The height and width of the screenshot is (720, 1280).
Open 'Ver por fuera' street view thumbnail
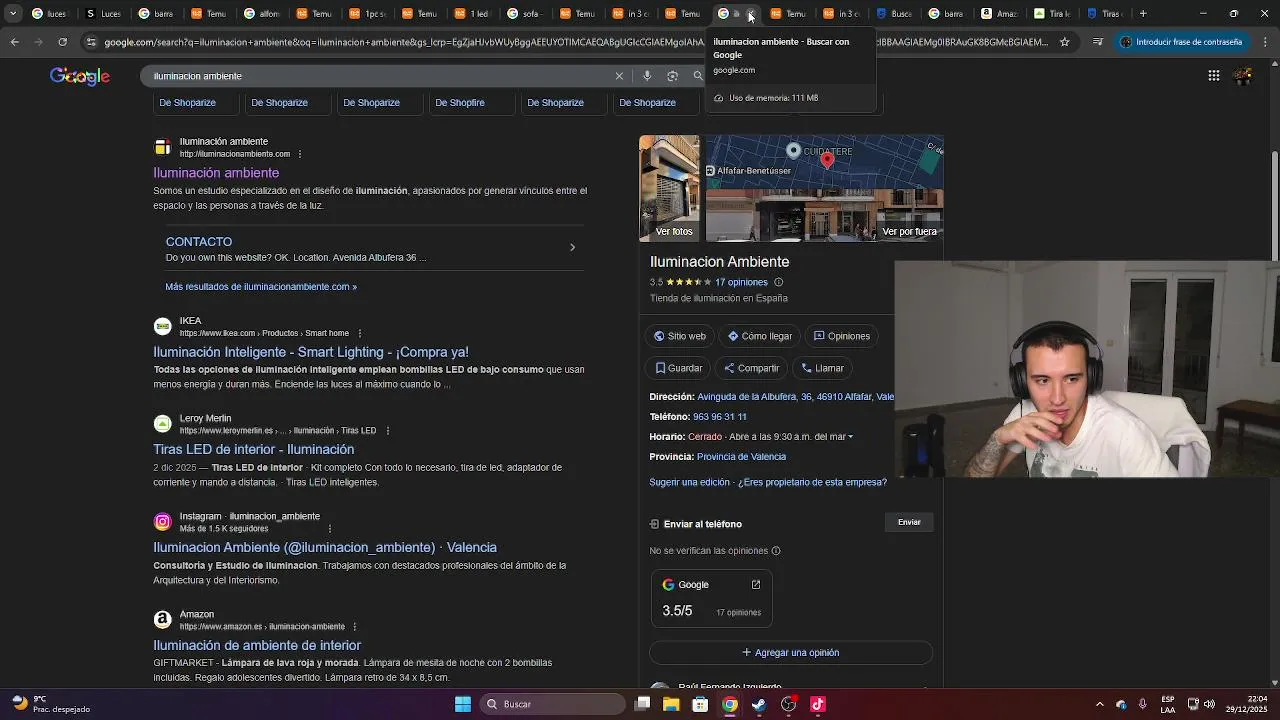click(824, 218)
